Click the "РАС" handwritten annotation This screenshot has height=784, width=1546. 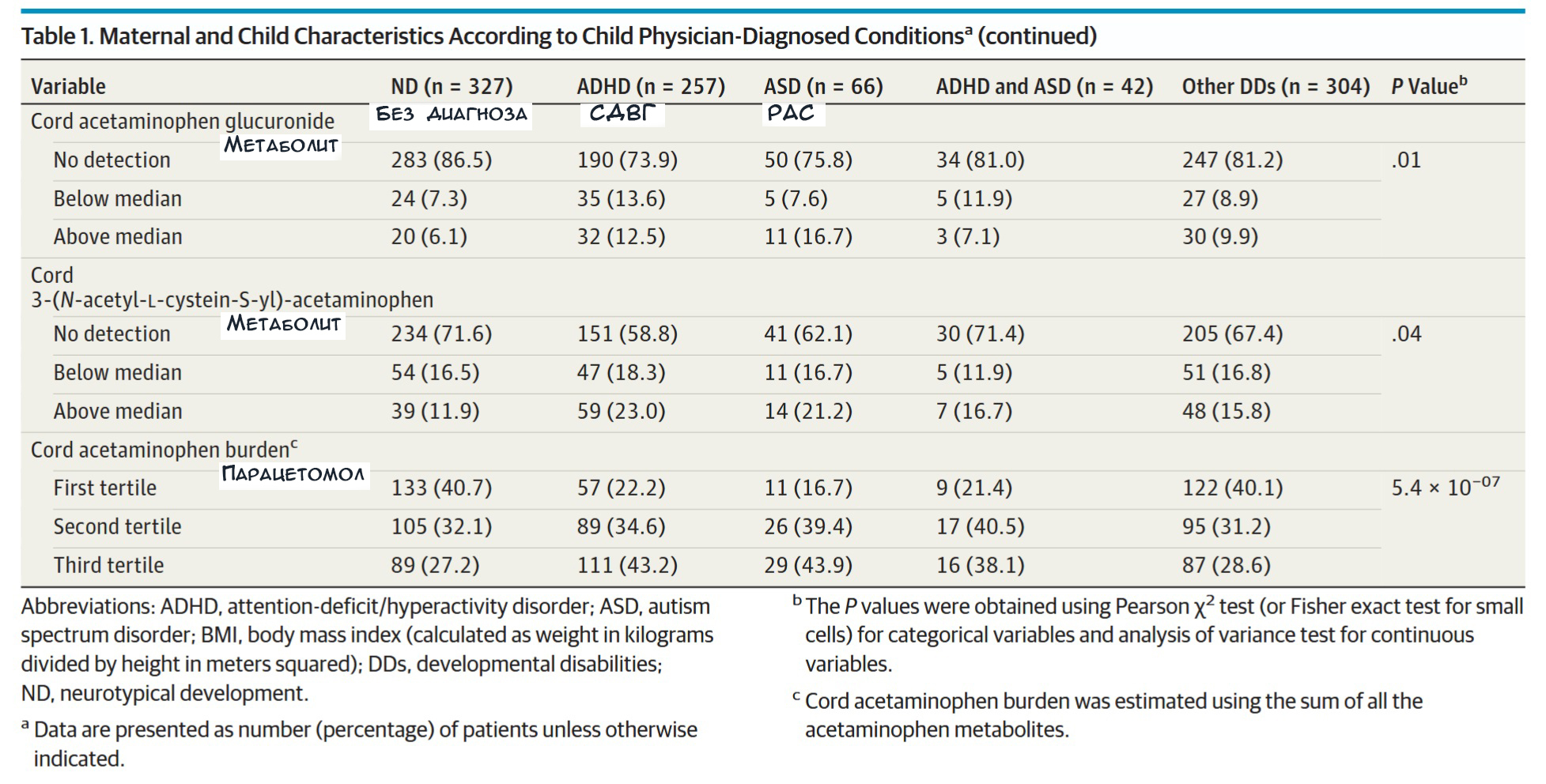point(791,114)
